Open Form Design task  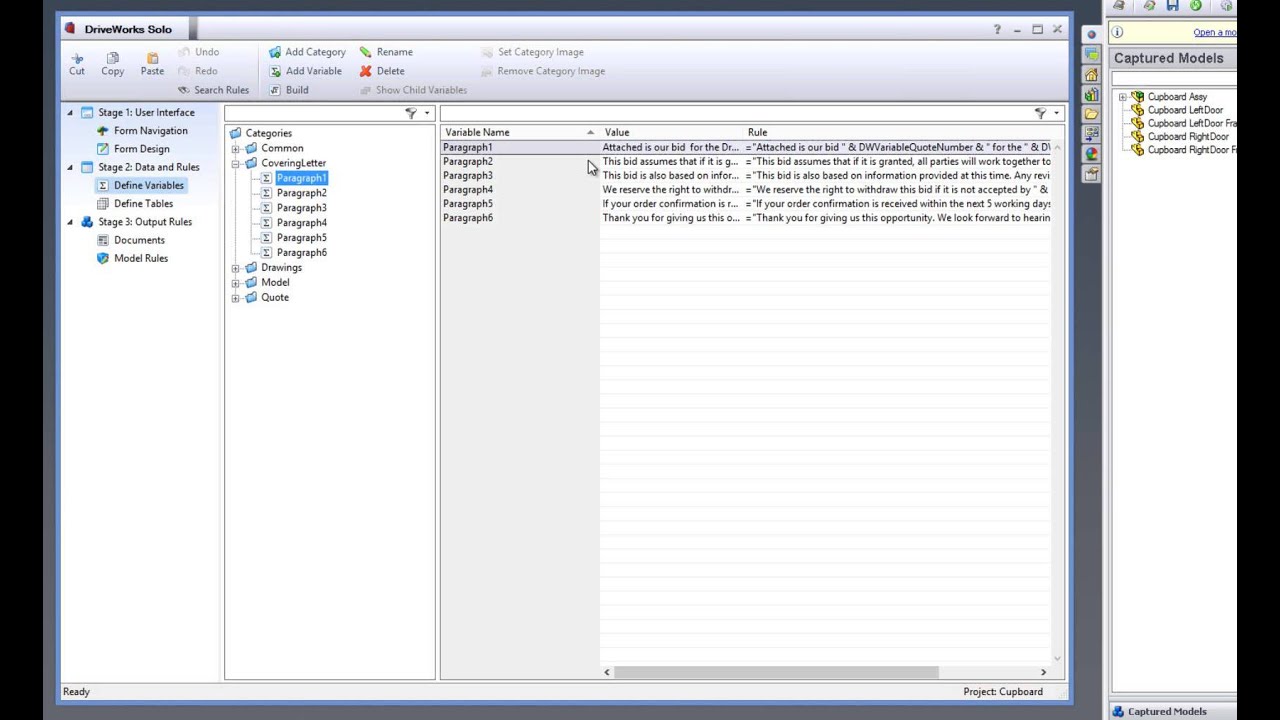tap(133, 149)
